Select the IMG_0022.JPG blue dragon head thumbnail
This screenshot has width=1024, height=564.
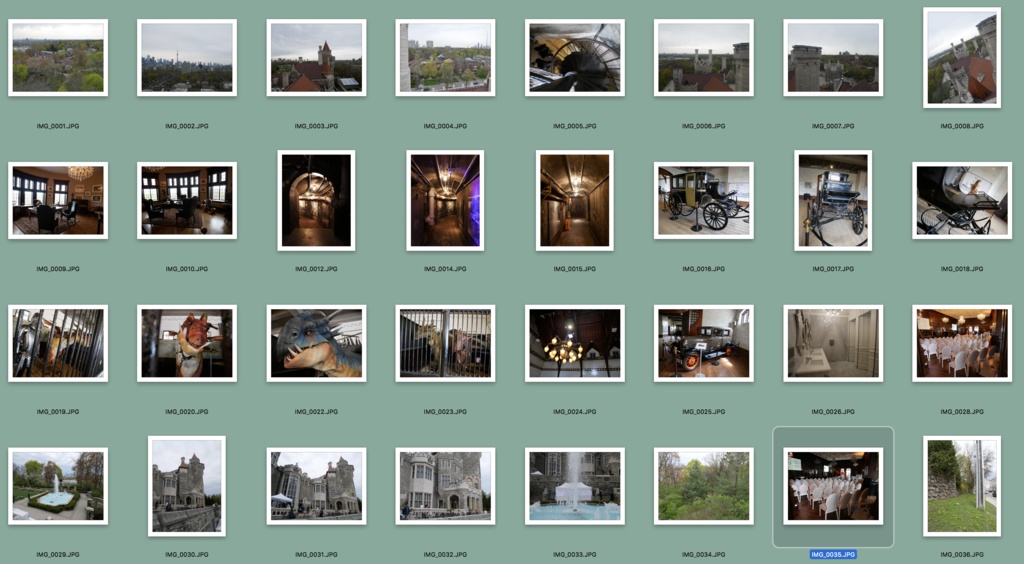[316, 343]
